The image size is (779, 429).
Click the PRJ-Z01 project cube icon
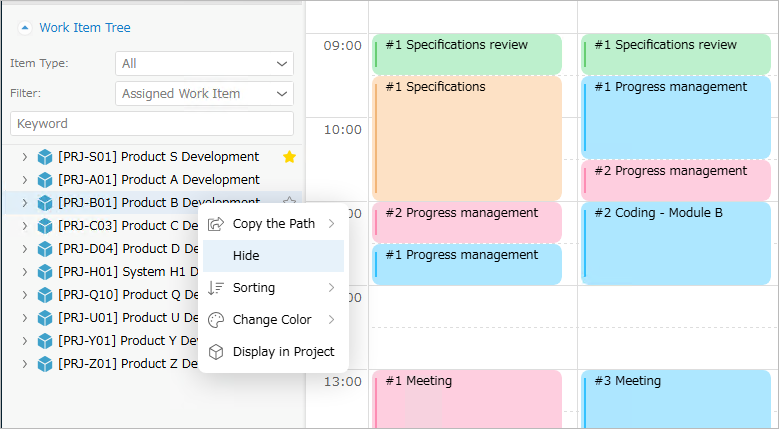coord(45,364)
